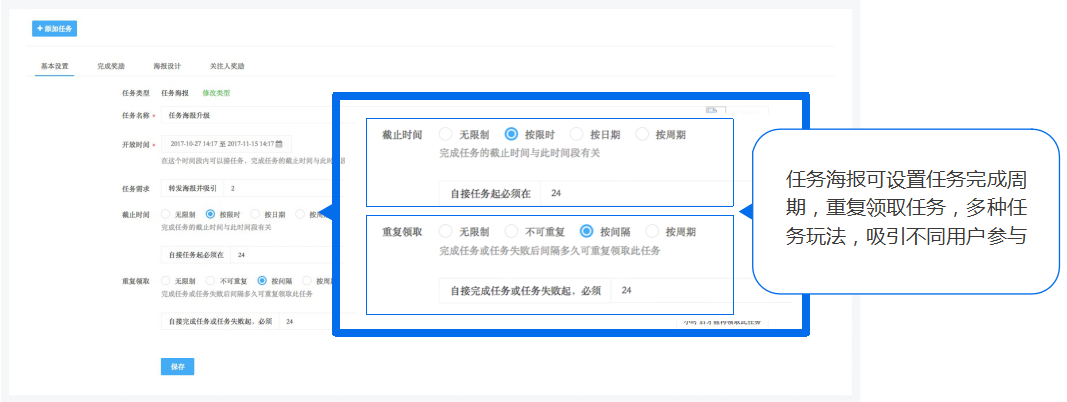The height and width of the screenshot is (402, 1067).
Task: Select 按限时 for 截止时间 in enlarged panel
Action: 511,134
